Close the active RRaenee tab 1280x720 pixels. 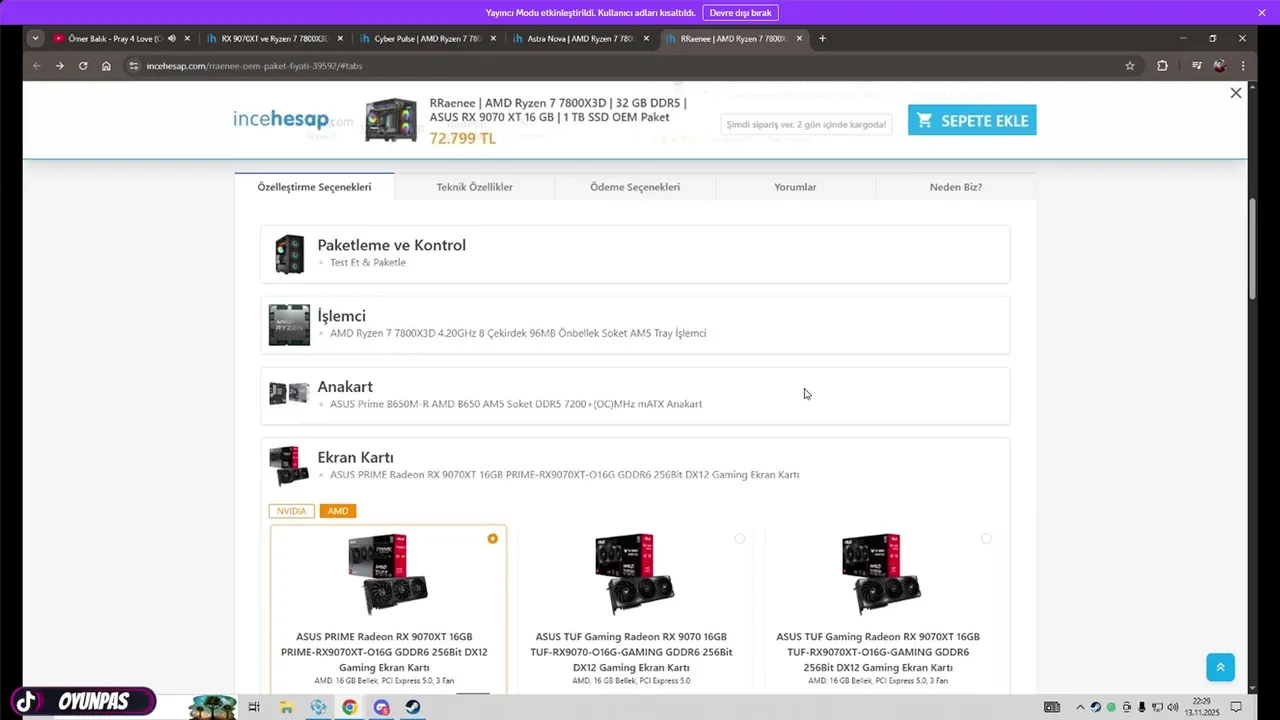click(799, 39)
